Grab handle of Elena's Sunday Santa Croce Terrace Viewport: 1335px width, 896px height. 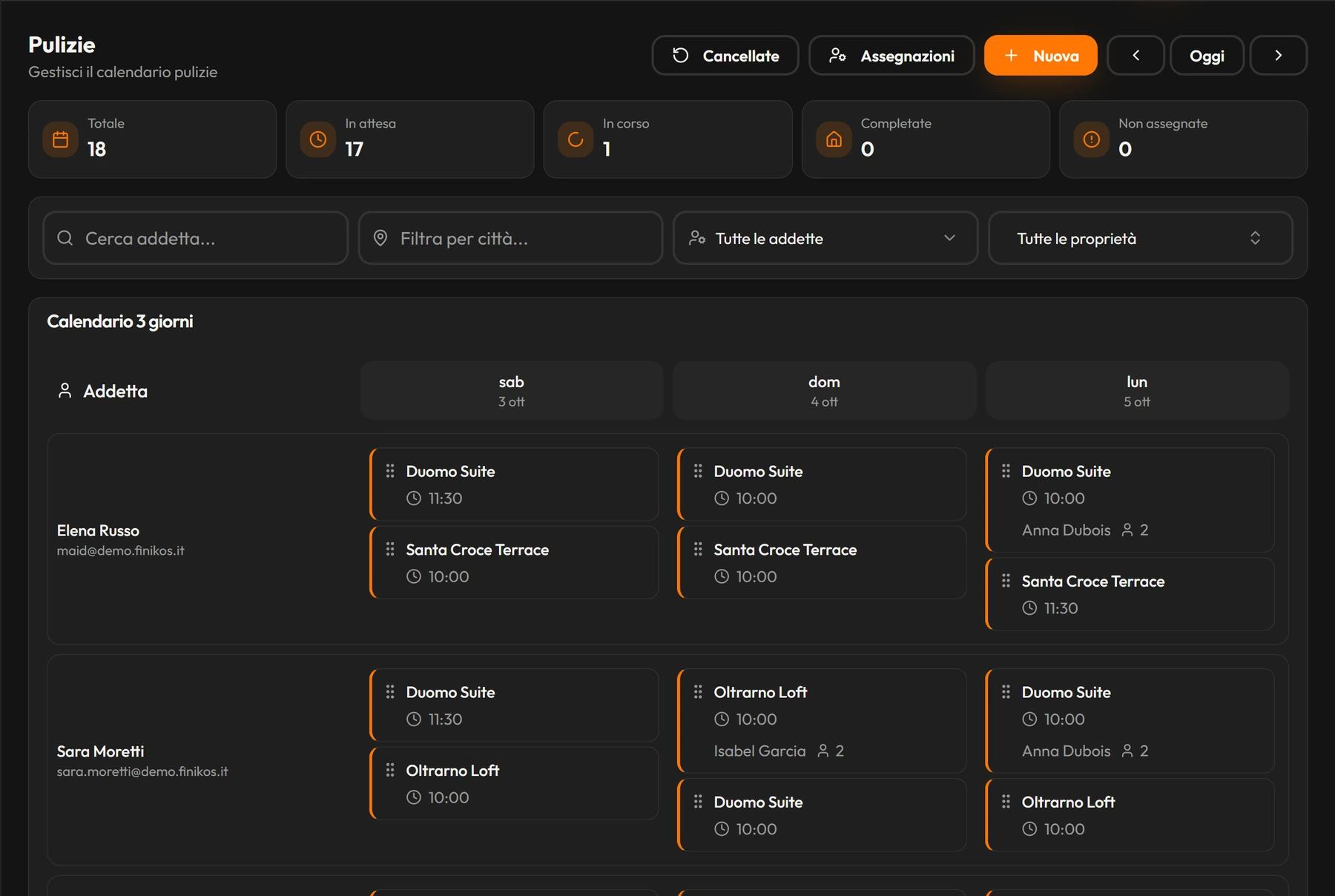pos(698,550)
